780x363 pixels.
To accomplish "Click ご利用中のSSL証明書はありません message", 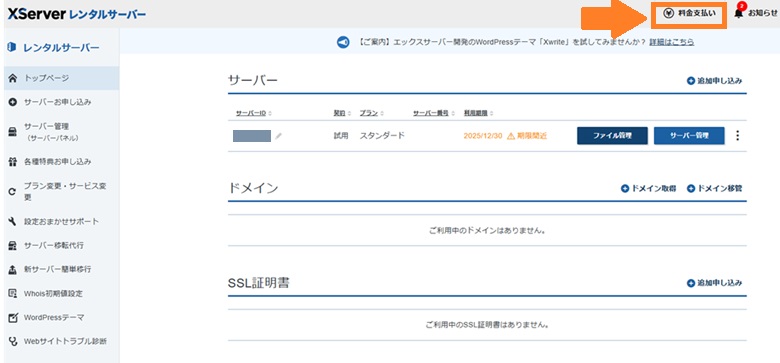I will [x=487, y=325].
